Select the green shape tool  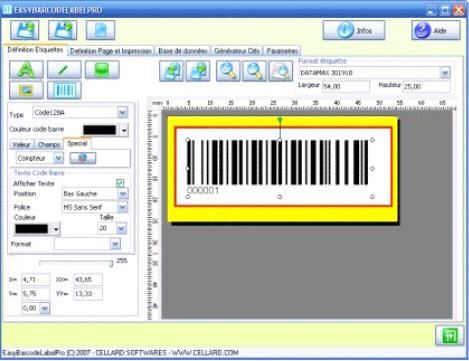coord(102,70)
